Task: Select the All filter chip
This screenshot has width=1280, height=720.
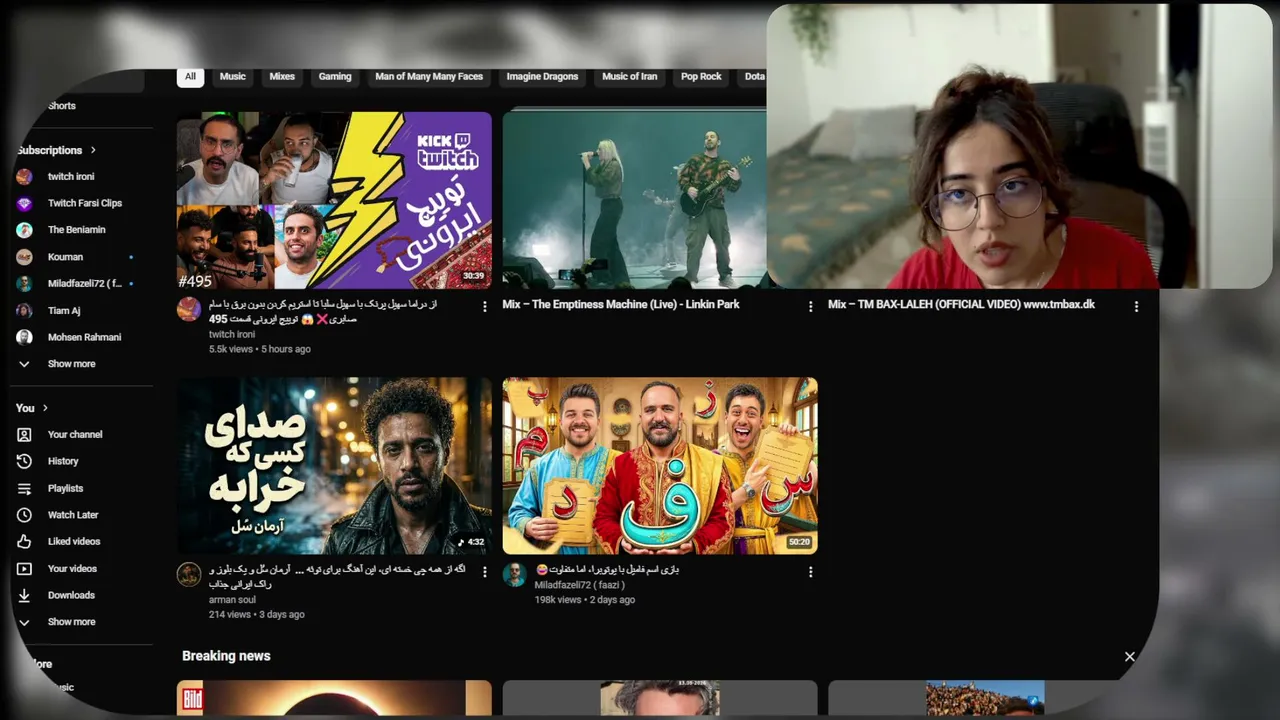Action: tap(190, 77)
